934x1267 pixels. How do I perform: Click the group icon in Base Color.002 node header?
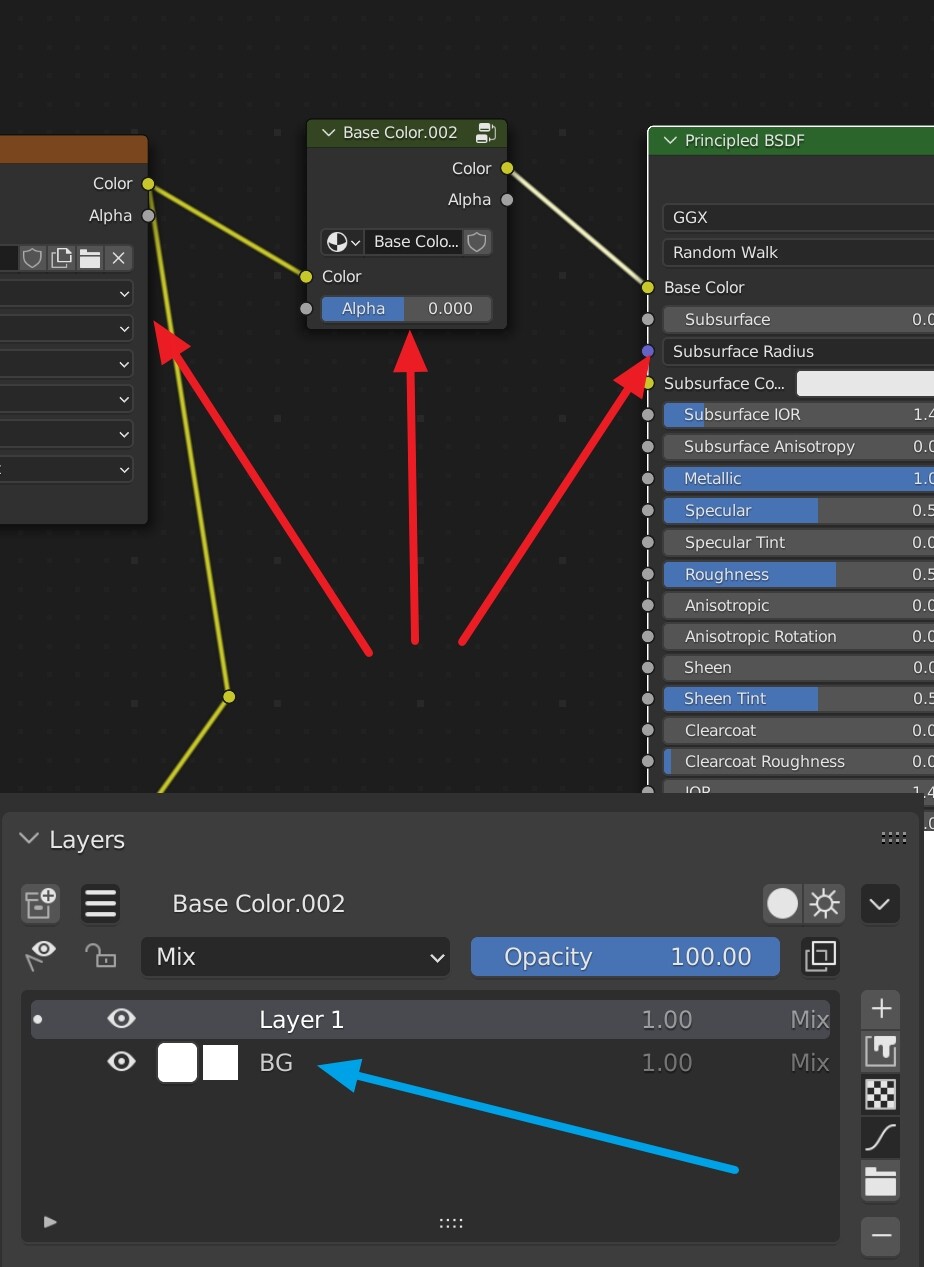click(487, 132)
